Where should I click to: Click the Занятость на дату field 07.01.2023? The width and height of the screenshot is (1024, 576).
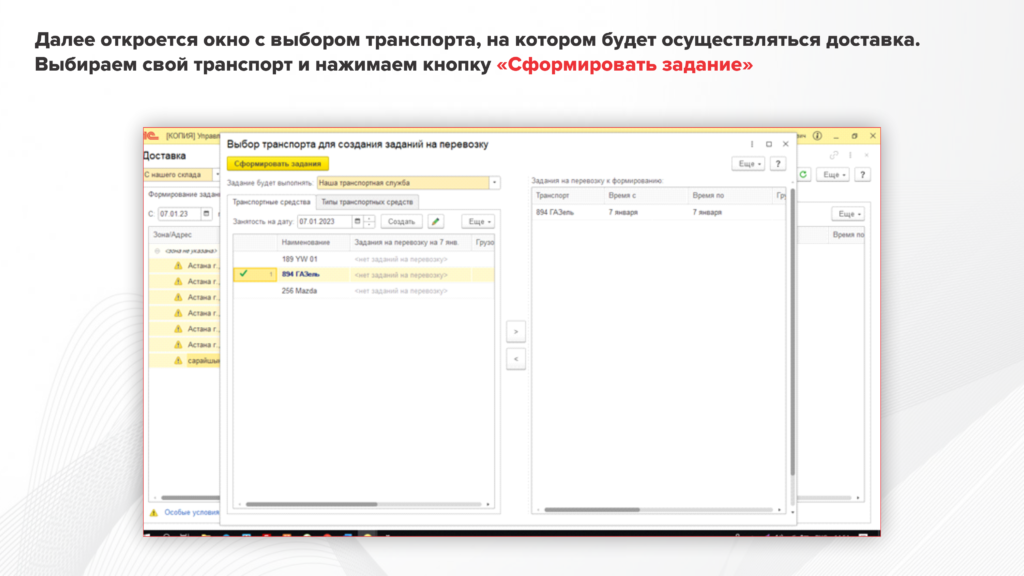click(325, 222)
